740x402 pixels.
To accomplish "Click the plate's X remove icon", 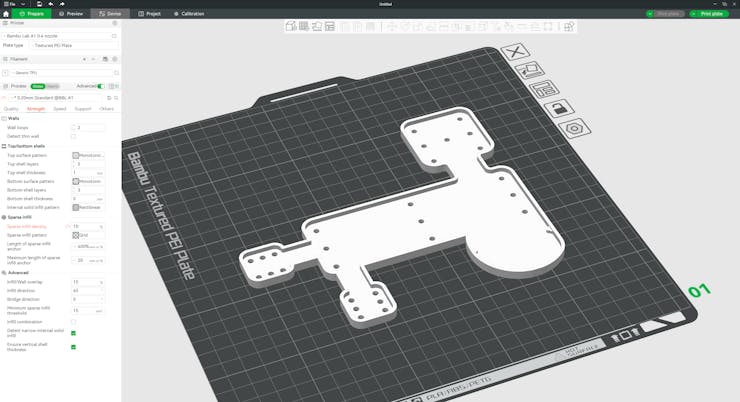I will coord(515,52).
